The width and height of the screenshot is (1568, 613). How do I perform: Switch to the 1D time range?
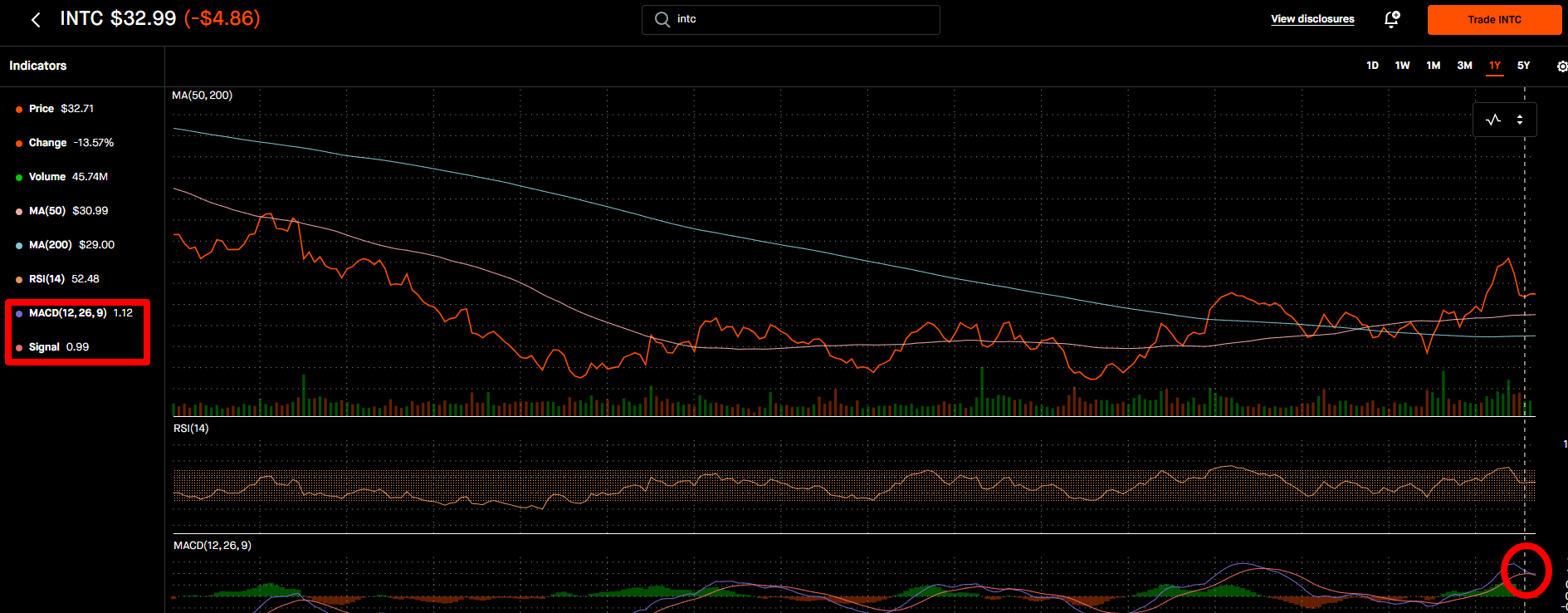[1372, 66]
